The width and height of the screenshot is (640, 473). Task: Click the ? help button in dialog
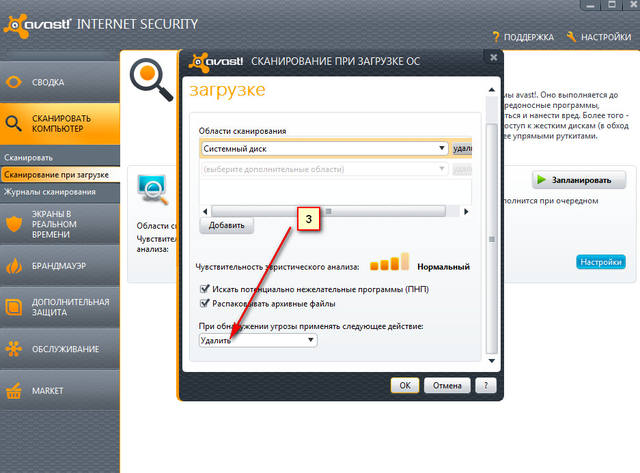[x=486, y=385]
